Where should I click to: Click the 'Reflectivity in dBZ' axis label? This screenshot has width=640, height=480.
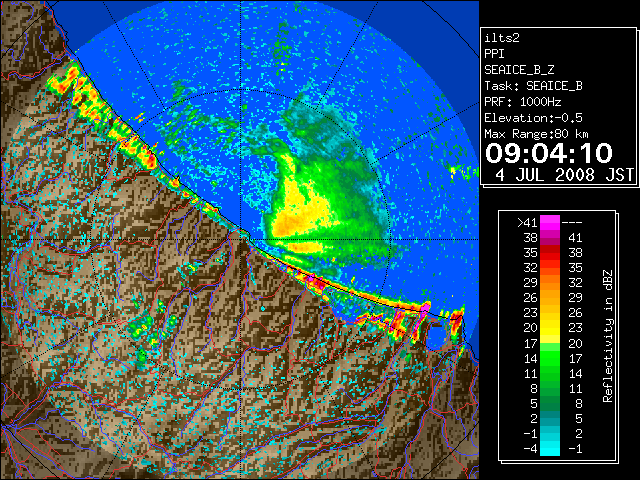[608, 336]
